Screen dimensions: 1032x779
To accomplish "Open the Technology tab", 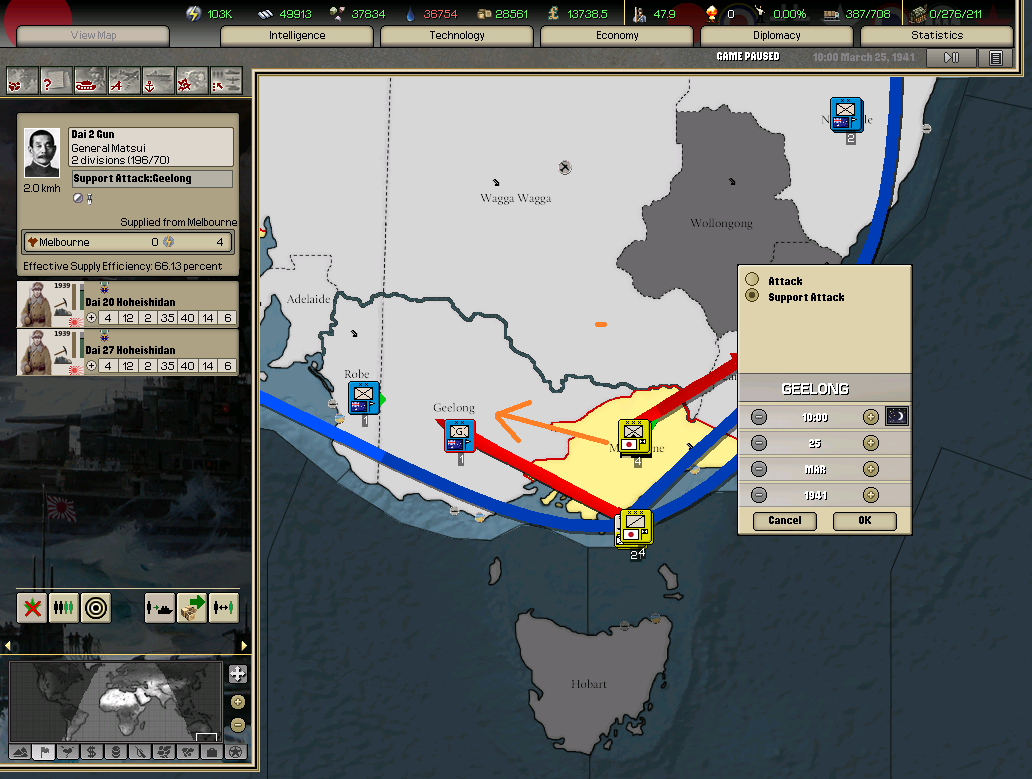I will click(x=457, y=36).
